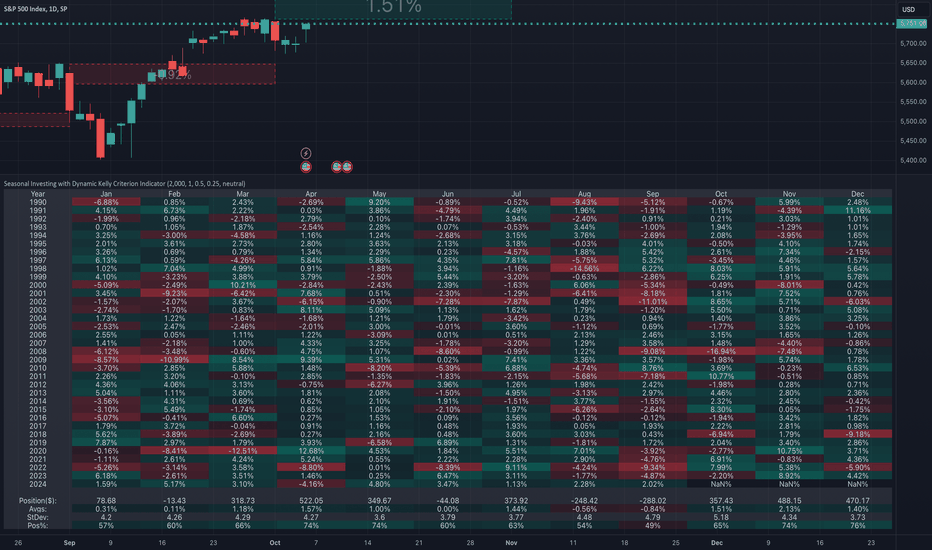932x550 pixels.
Task: Click the -12.51% cell for Mar 2020
Action: (243, 451)
